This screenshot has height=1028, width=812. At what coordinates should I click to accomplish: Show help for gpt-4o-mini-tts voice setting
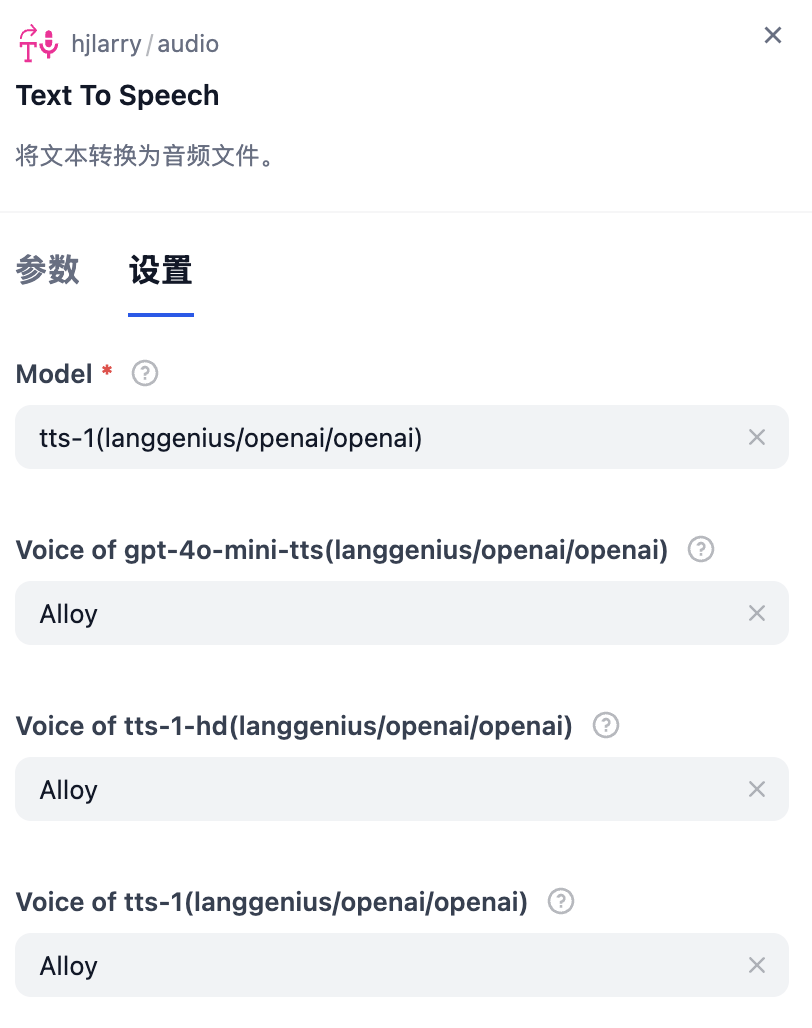click(701, 550)
